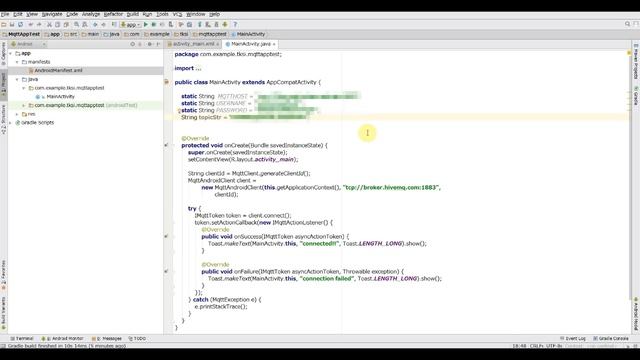This screenshot has height=360, width=640.
Task: Close the activity_main.xml tab
Action: coord(218,44)
